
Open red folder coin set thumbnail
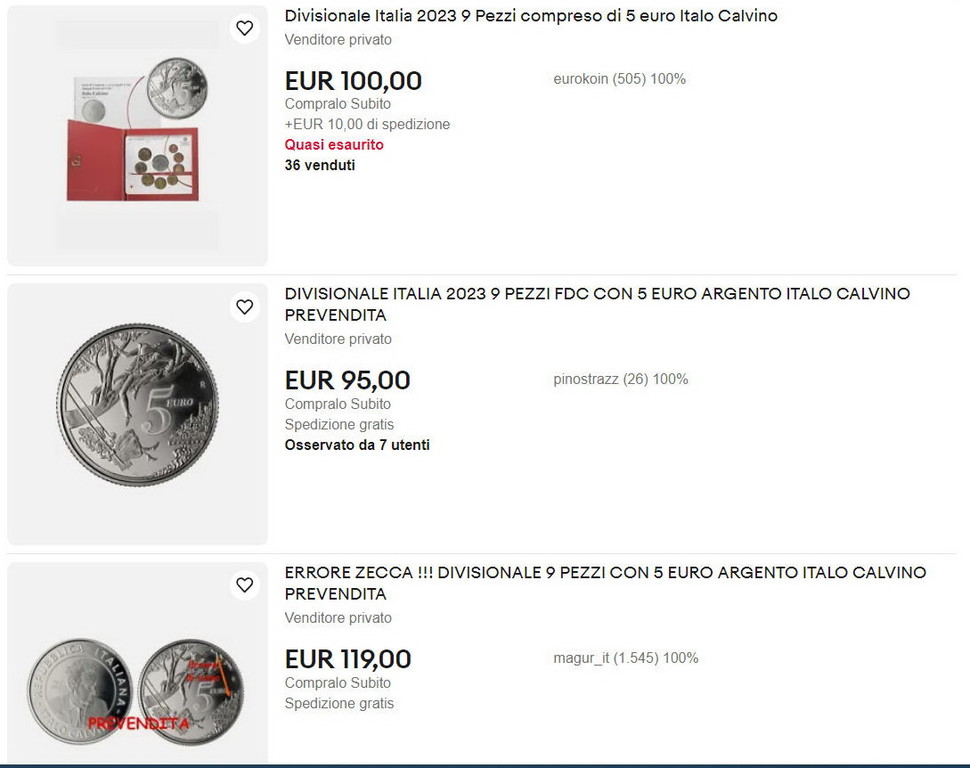coord(137,135)
